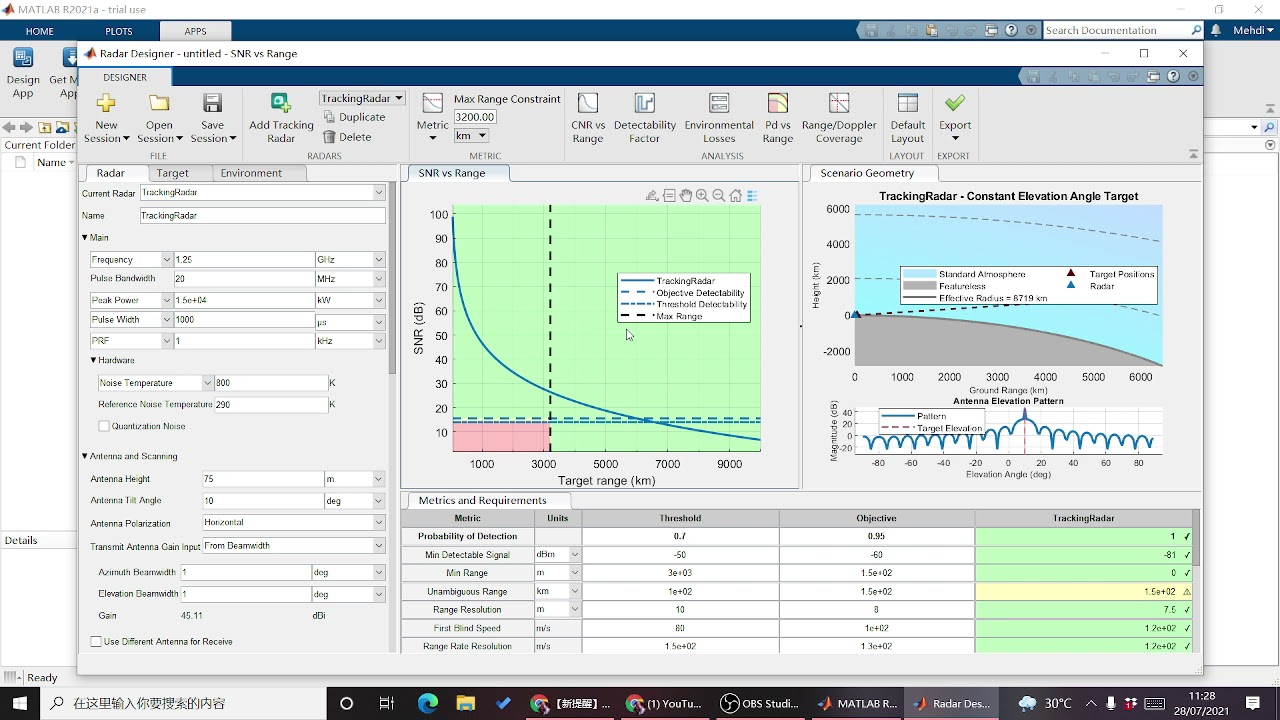
Task: Activate the pan hand tool on plot
Action: click(686, 196)
